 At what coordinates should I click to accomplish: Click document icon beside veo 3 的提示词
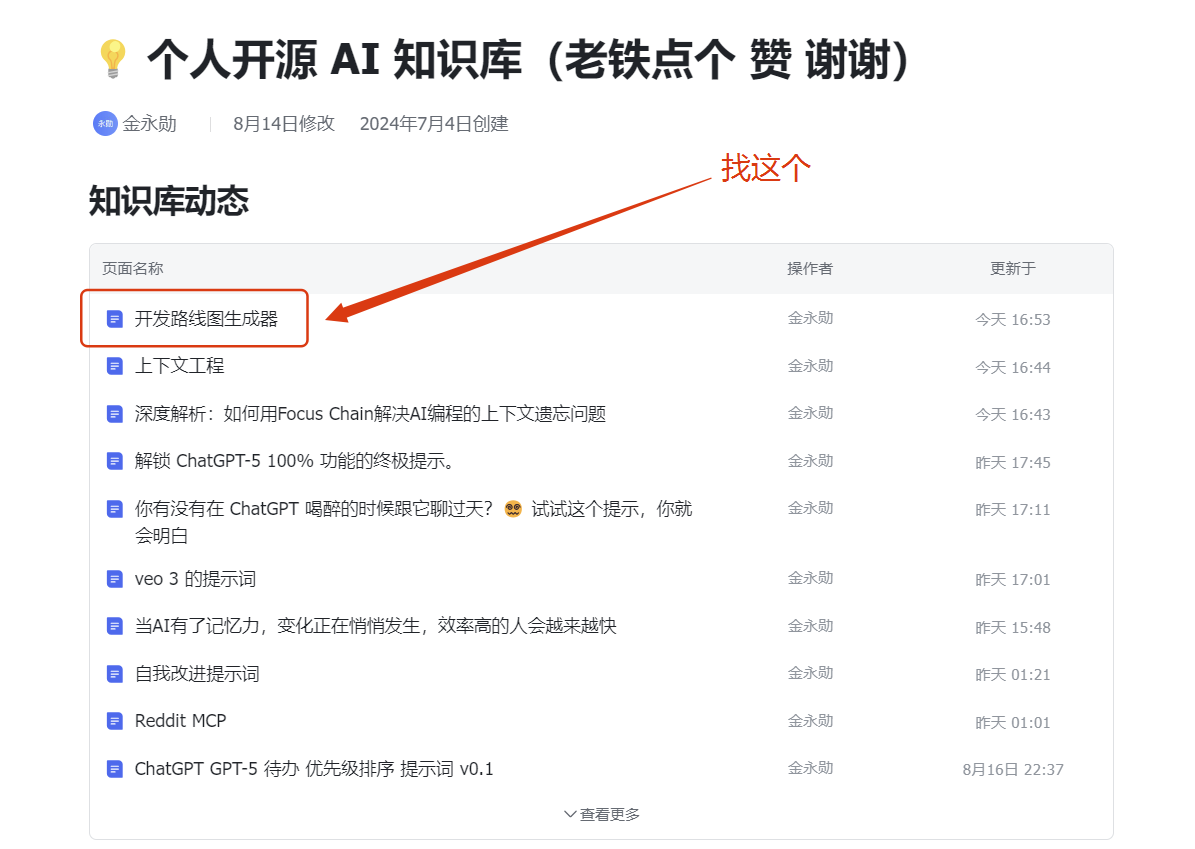[x=114, y=579]
